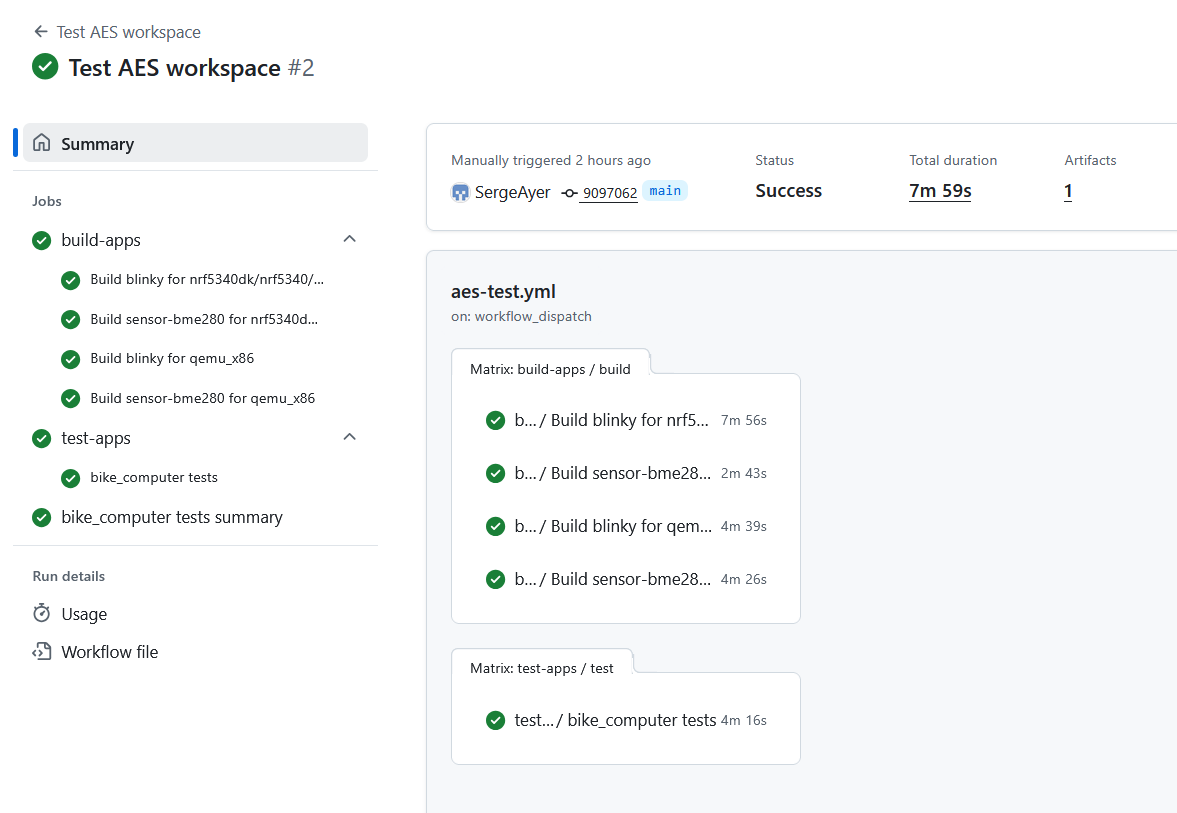Click SergeAyer's avatar image
This screenshot has height=813, width=1177.
[x=462, y=192]
